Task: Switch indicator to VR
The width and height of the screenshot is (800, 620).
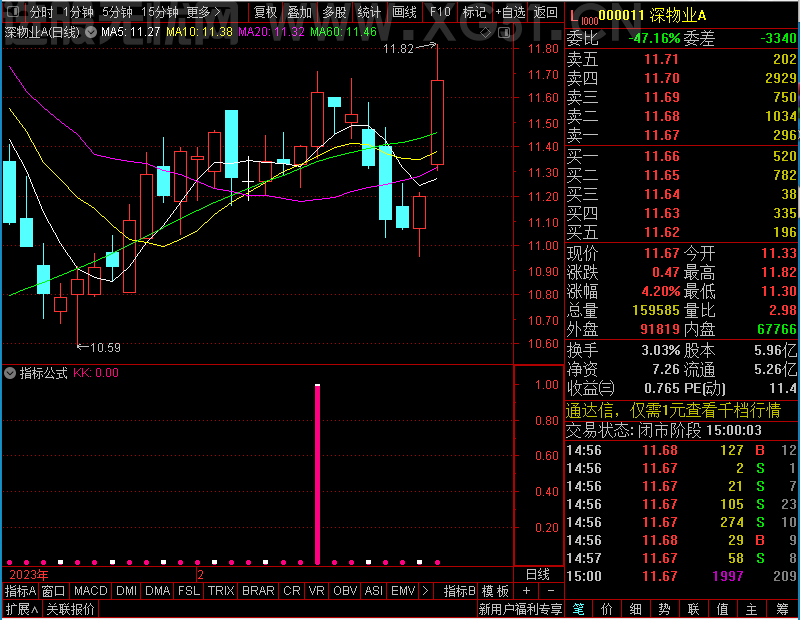Action: [x=316, y=591]
